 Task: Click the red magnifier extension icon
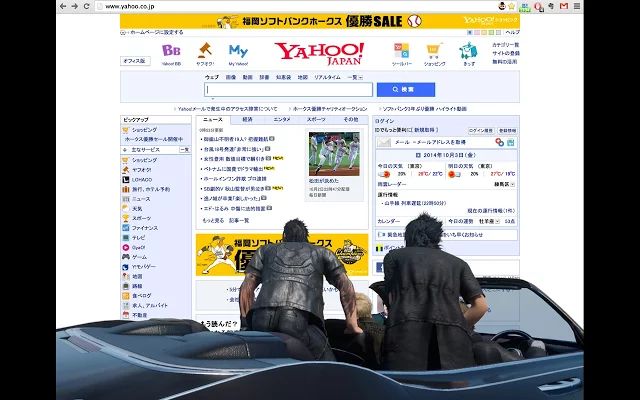[x=538, y=6]
